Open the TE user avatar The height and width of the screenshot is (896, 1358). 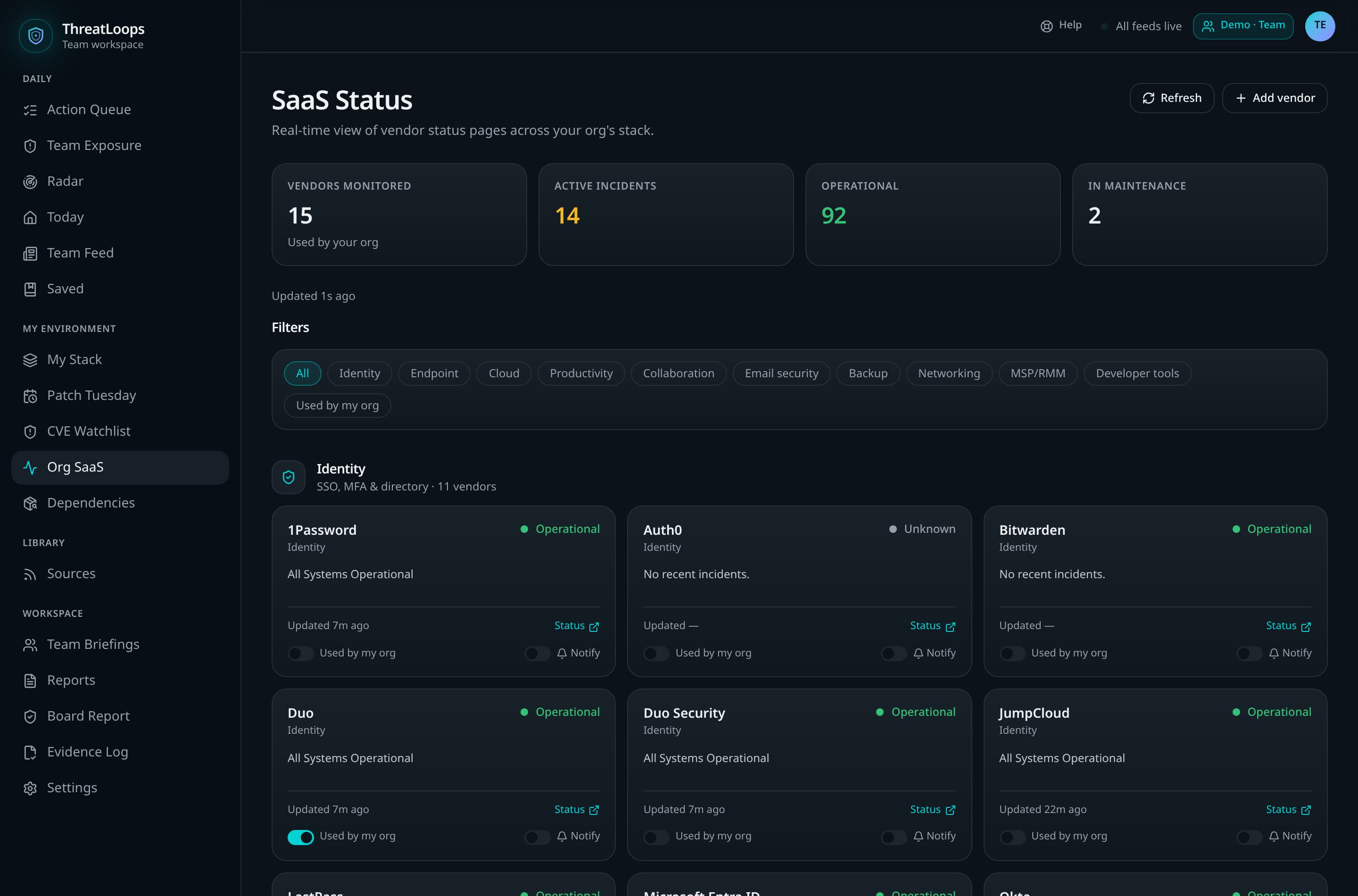[x=1320, y=26]
